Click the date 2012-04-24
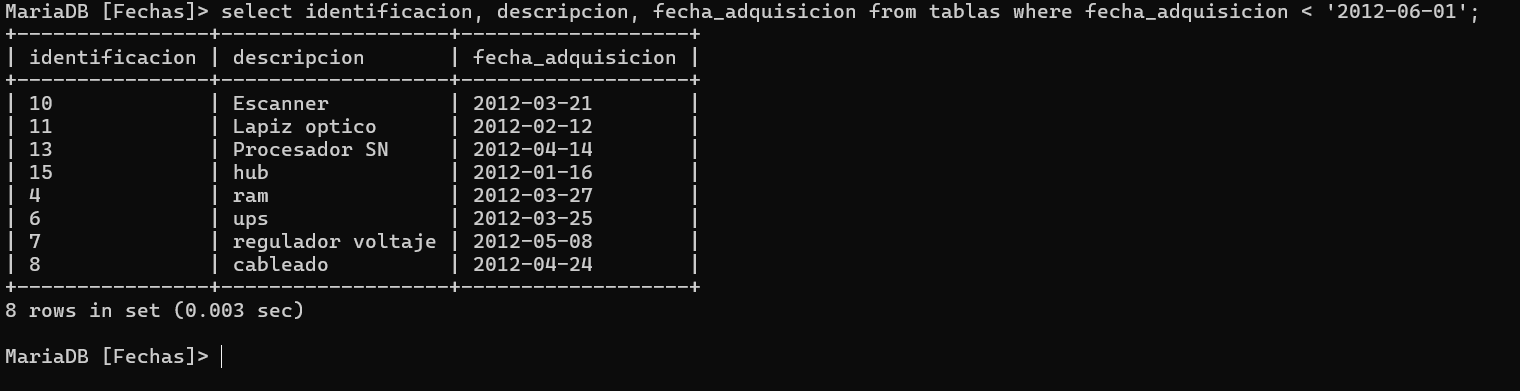This screenshot has height=391, width=1520. [533, 264]
